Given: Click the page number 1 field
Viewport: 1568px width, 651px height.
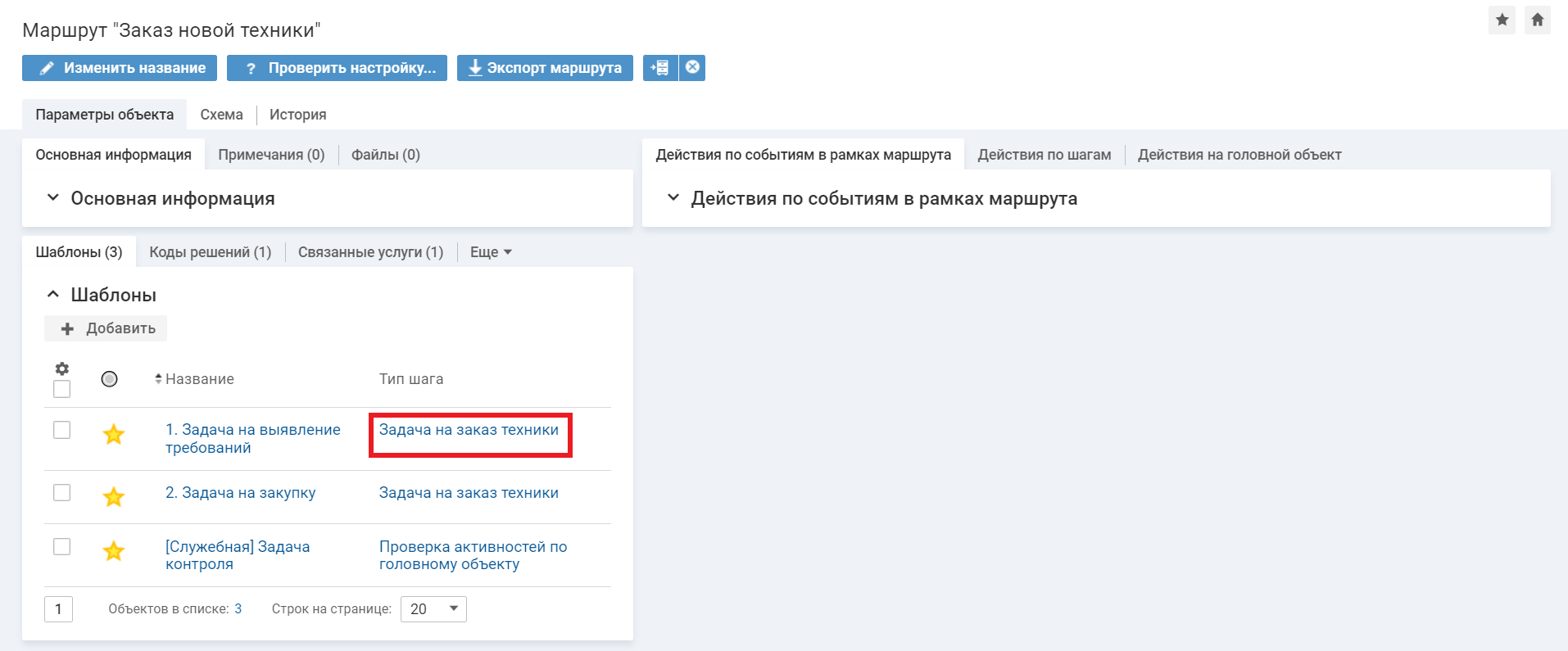Looking at the screenshot, I should 58,609.
